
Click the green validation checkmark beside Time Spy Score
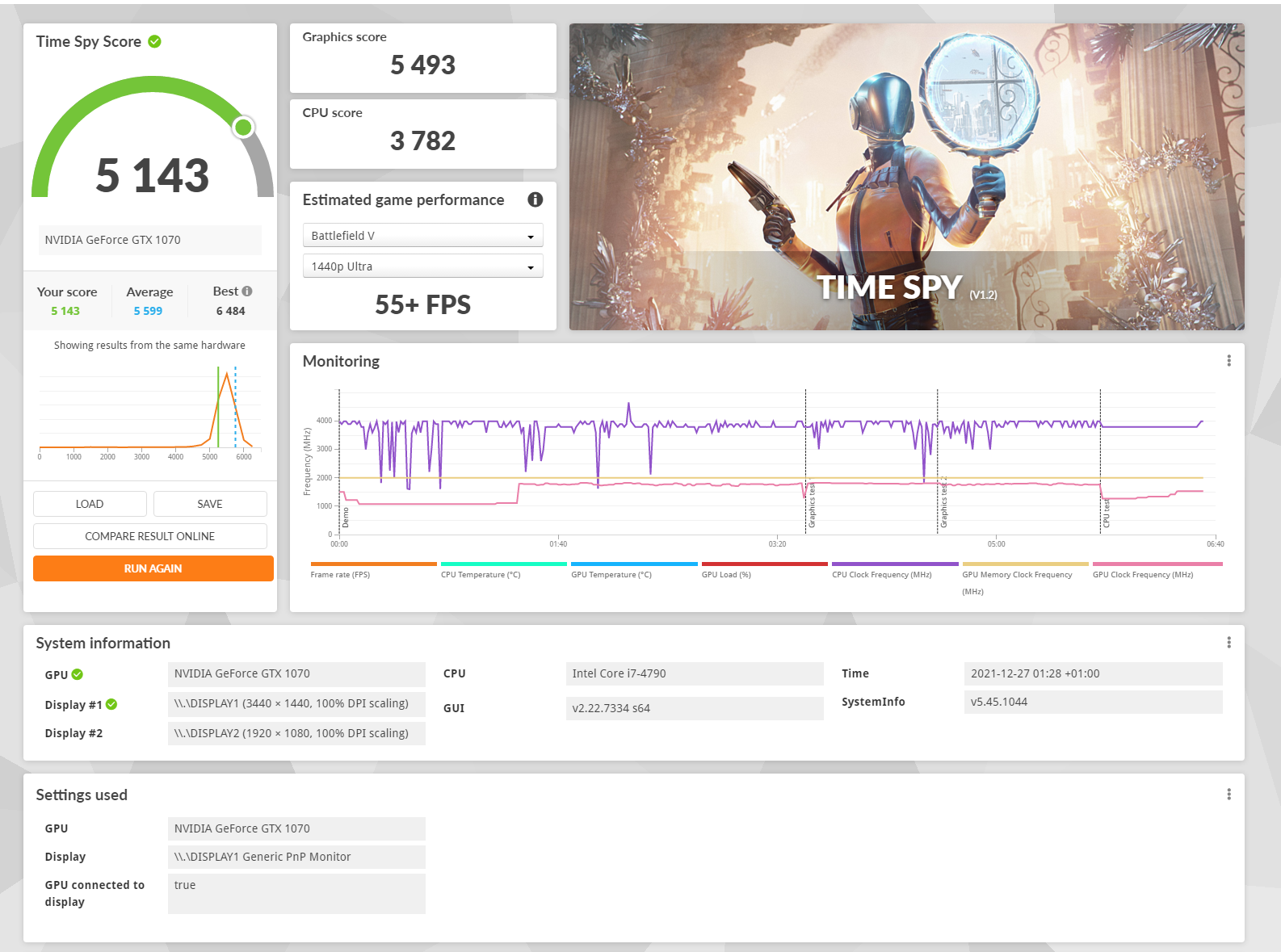(x=154, y=41)
